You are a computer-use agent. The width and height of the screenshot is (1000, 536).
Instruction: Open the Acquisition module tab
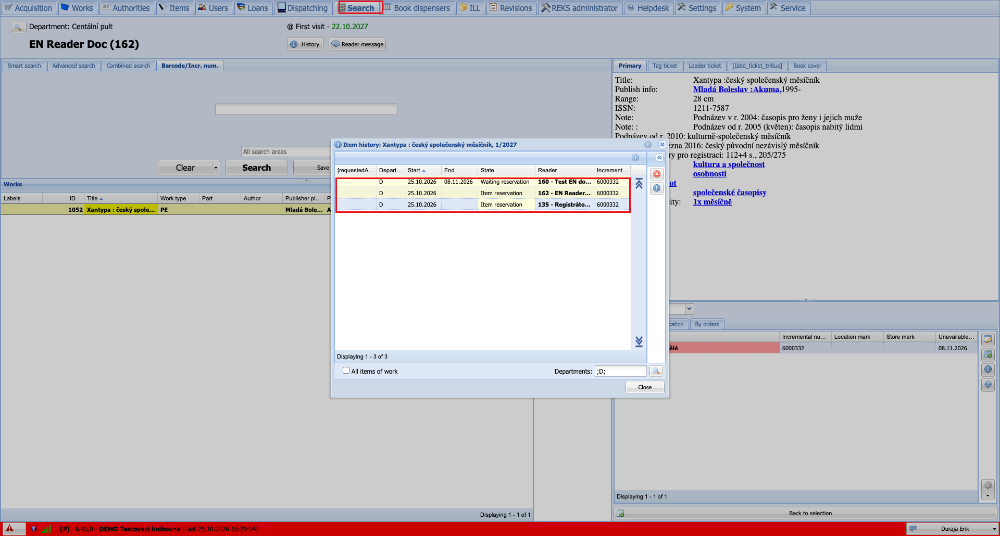pos(29,8)
